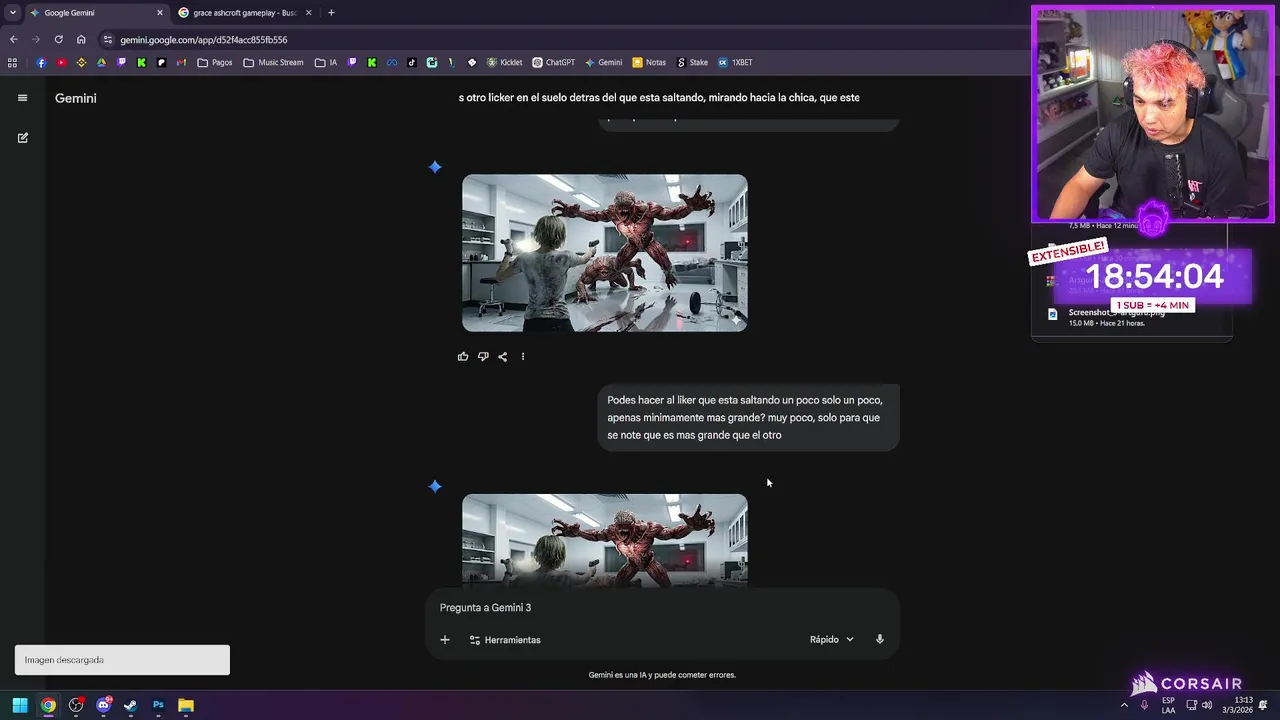Screen dimensions: 1280x720
Task: Open Binance bookmark icon
Action: click(x=81, y=62)
